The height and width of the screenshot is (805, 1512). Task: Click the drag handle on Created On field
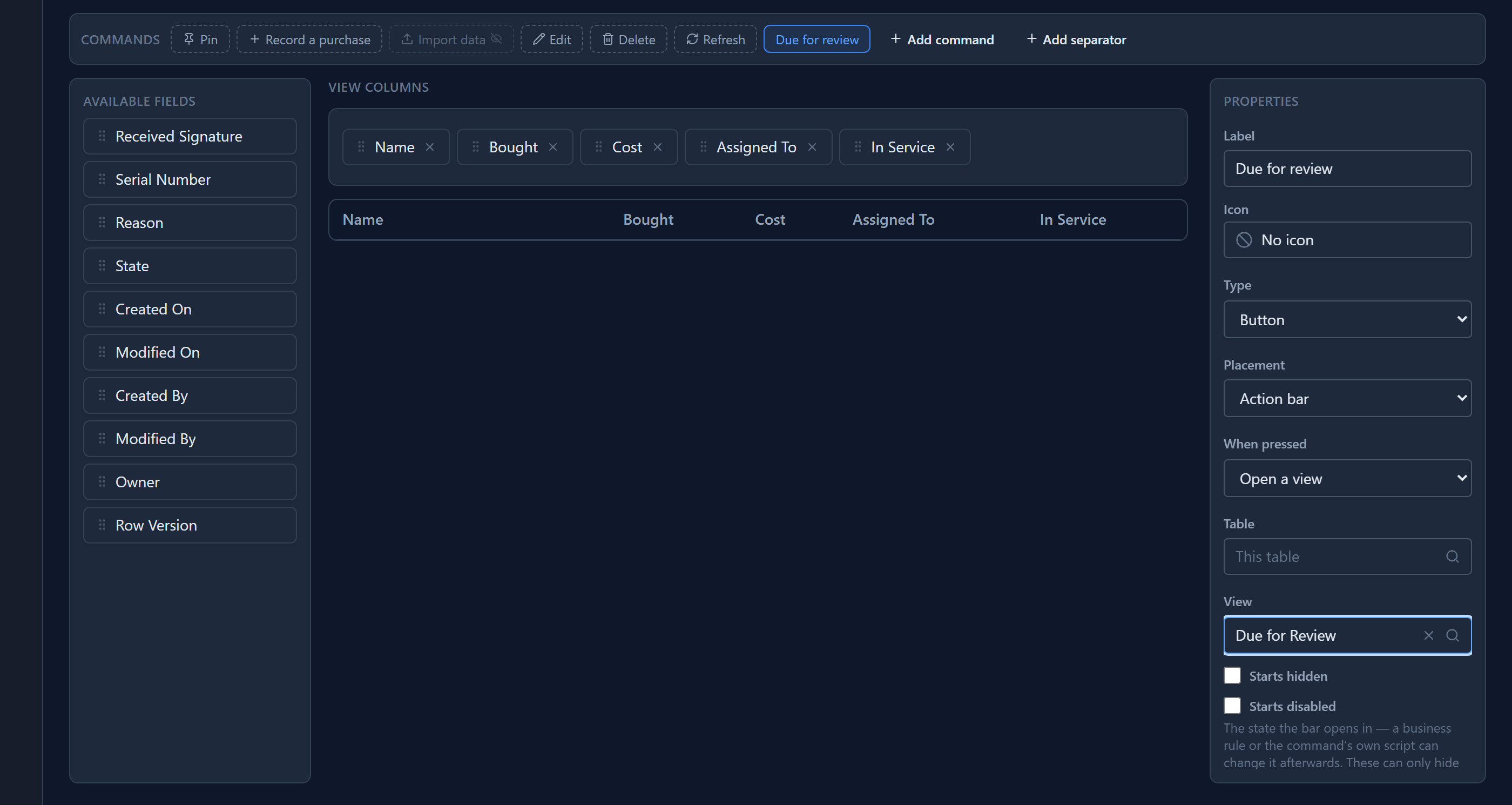(102, 309)
